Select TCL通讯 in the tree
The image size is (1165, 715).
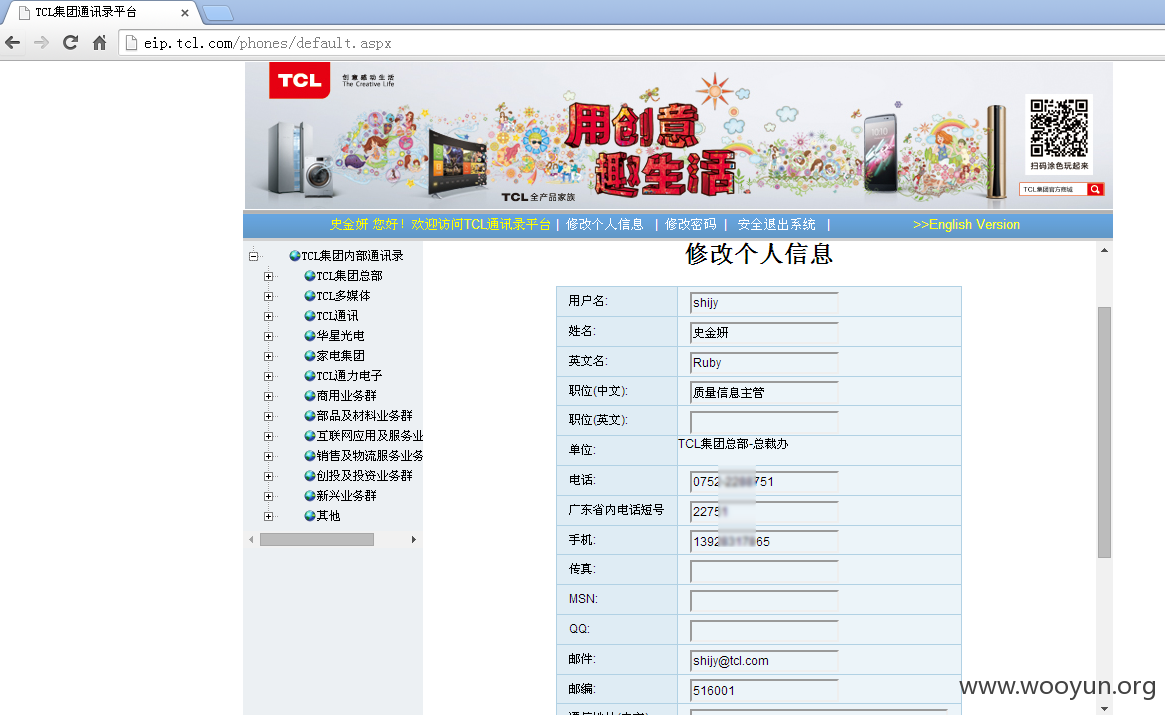[x=337, y=316]
